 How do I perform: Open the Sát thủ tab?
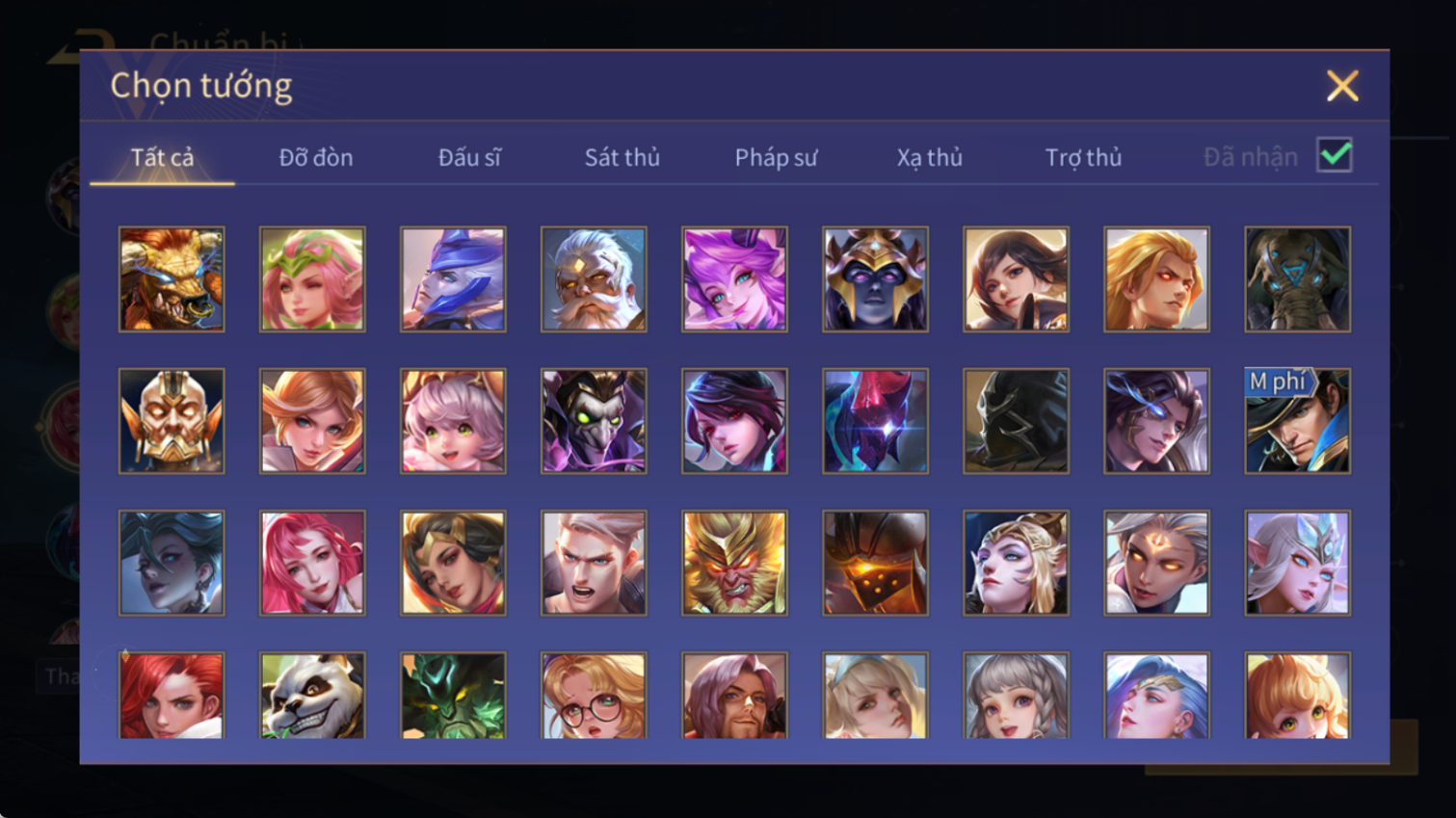click(x=622, y=157)
